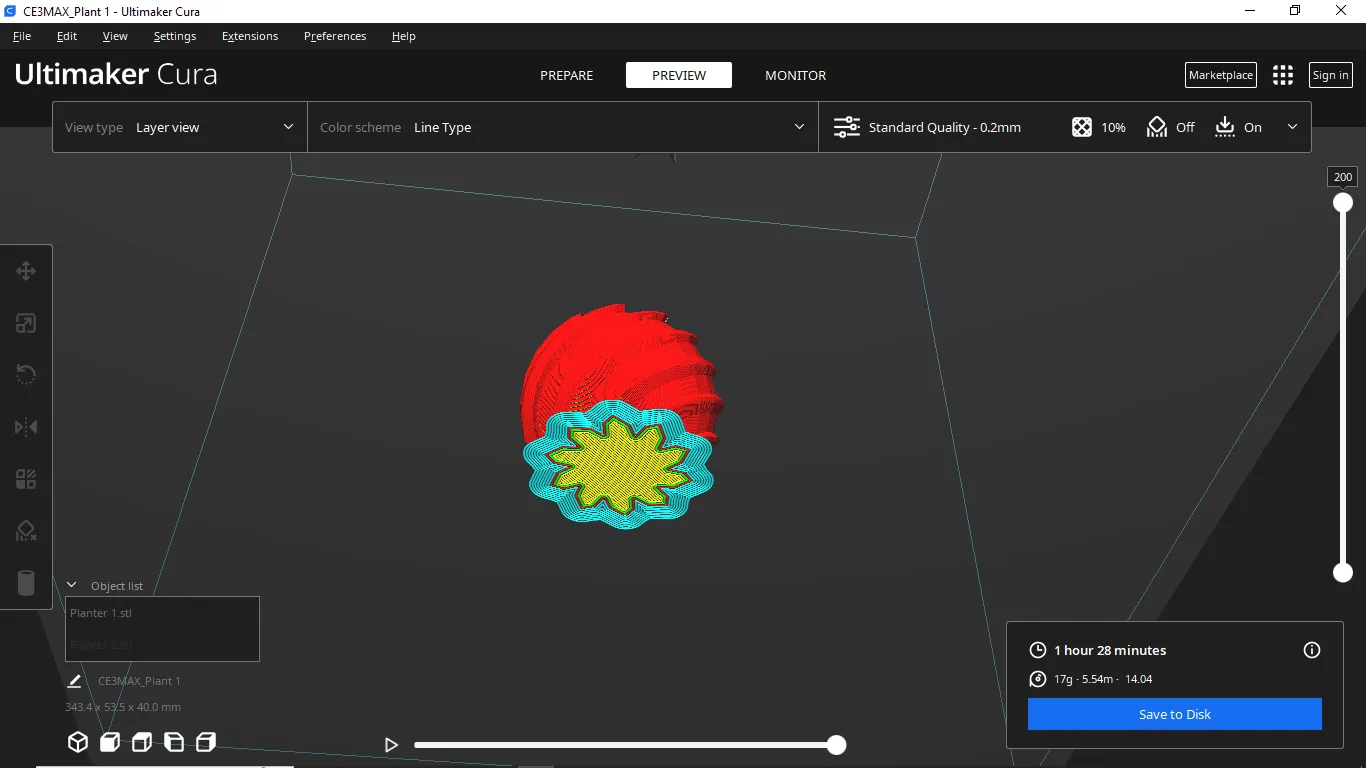Open Per Model Settings tool
This screenshot has width=1366, height=768.
[26, 479]
